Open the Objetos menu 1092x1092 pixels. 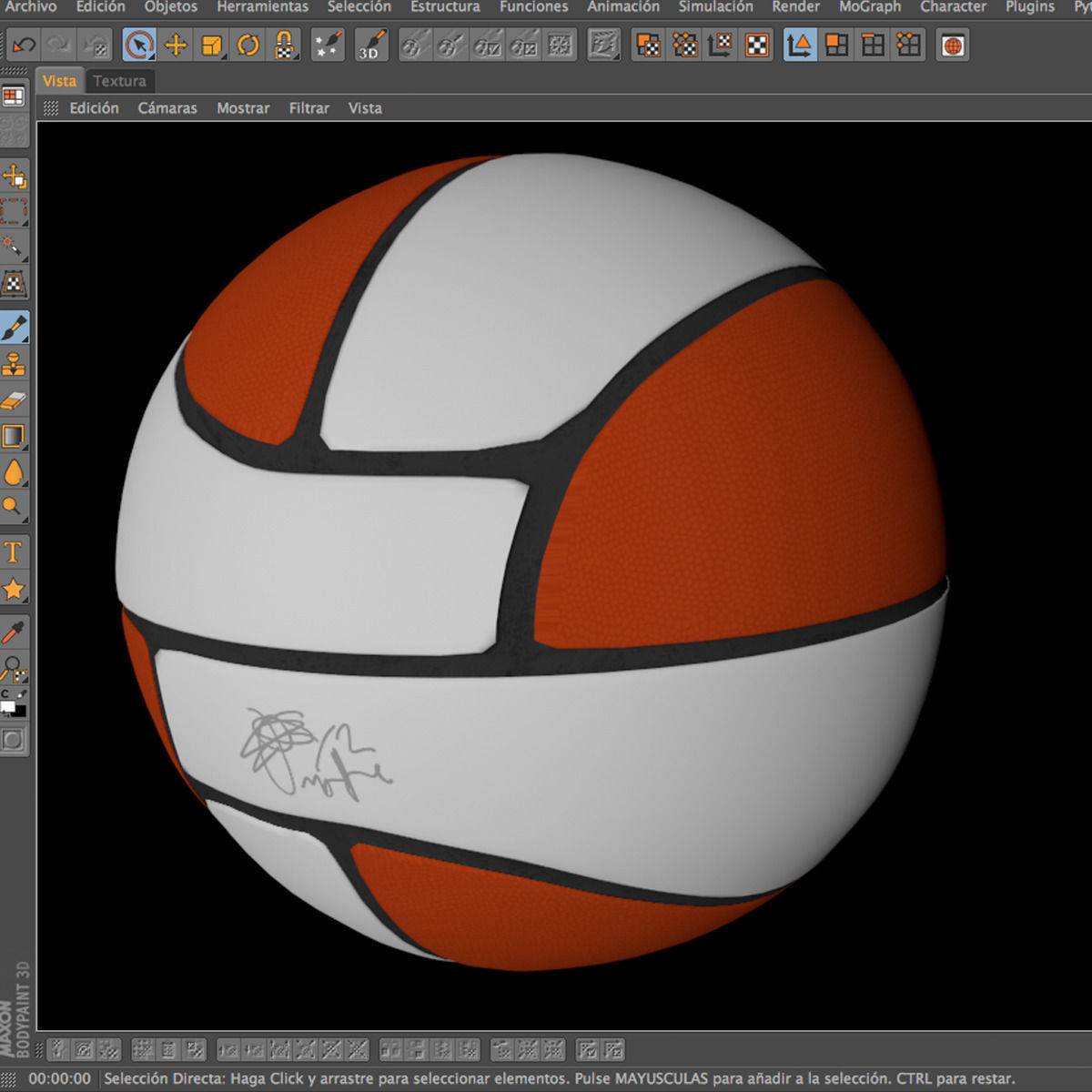point(171,7)
